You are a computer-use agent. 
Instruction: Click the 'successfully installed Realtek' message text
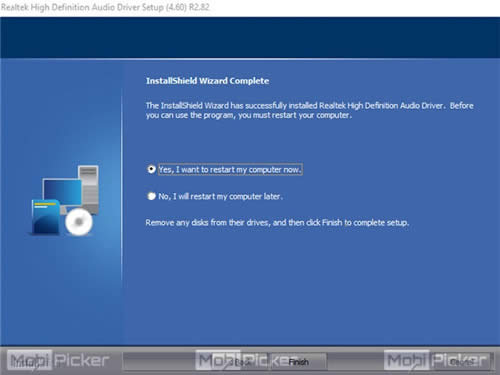point(309,110)
